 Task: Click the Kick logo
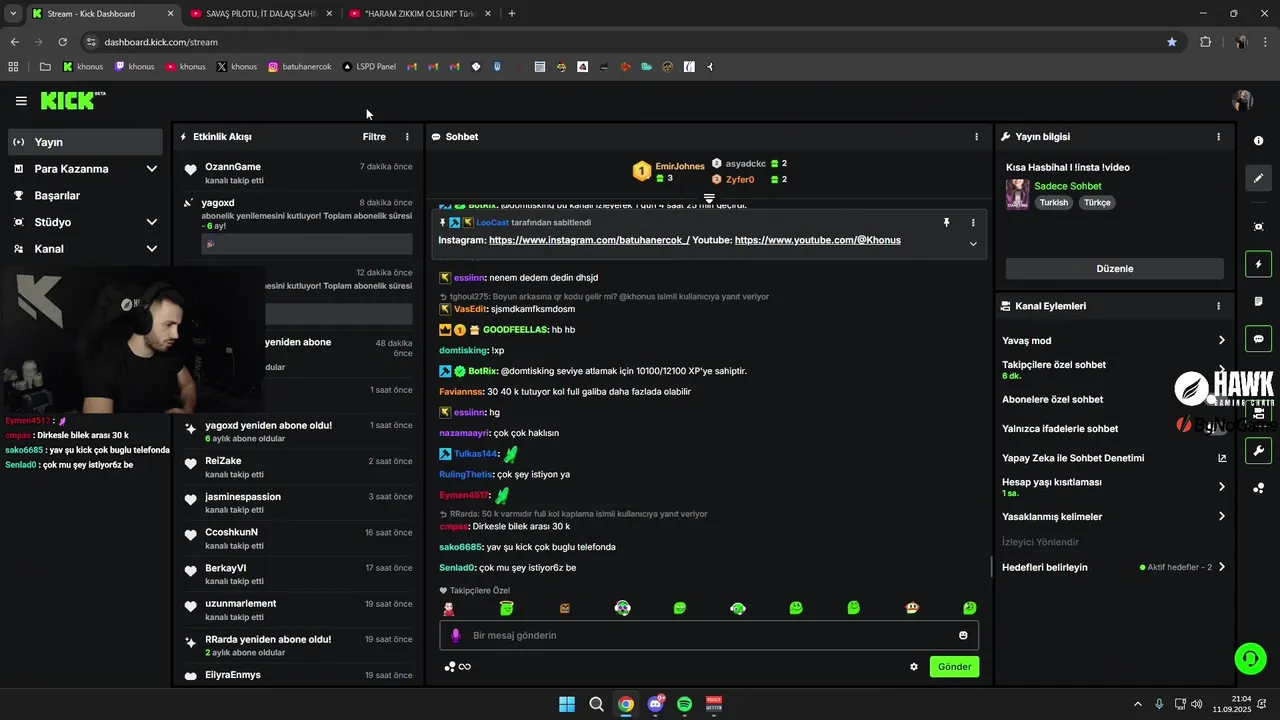click(72, 100)
